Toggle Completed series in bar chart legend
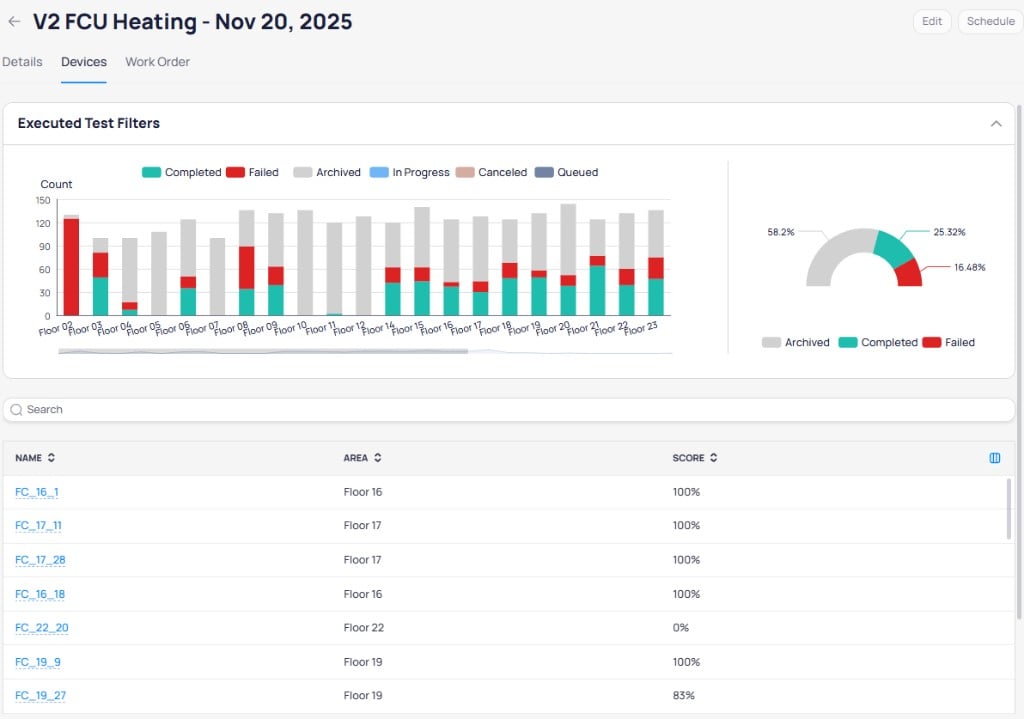 pyautogui.click(x=182, y=172)
